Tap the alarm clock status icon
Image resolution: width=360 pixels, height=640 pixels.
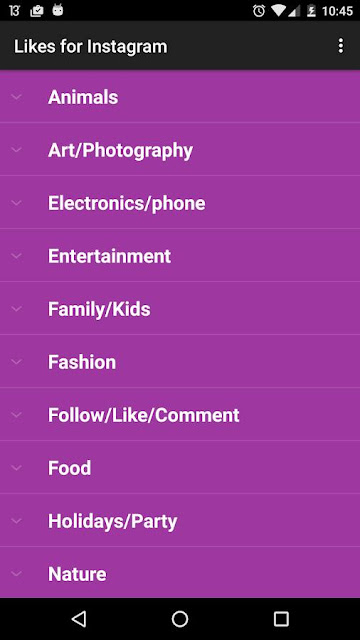pyautogui.click(x=259, y=11)
